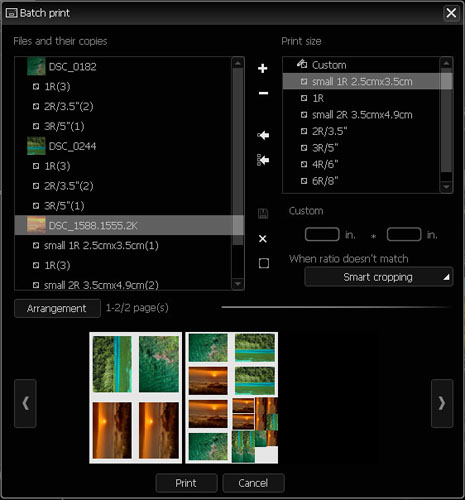The image size is (465, 500).
Task: Click the DSC_0244 thumbnail image
Action: click(36, 146)
